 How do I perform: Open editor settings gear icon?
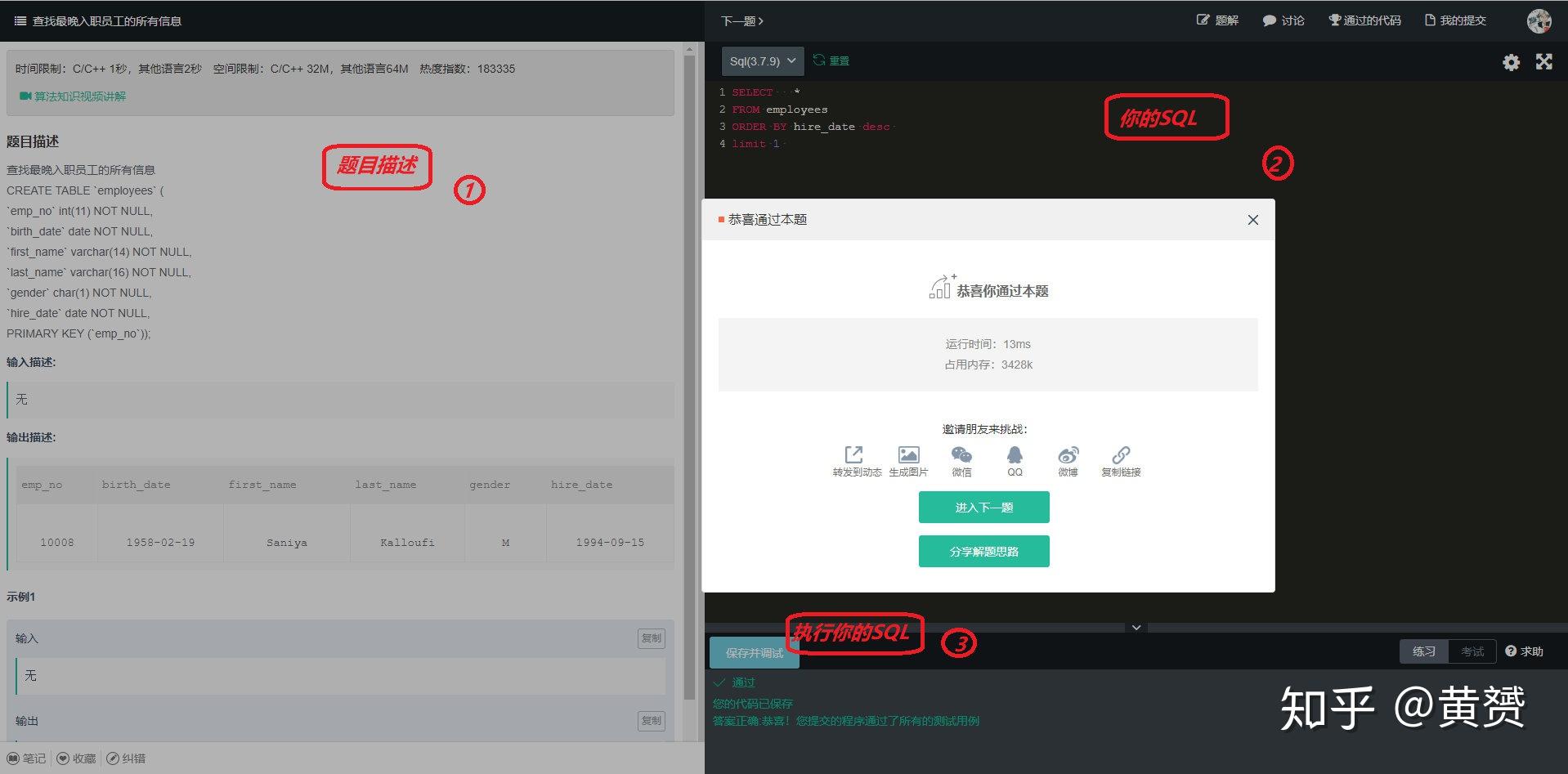1511,62
